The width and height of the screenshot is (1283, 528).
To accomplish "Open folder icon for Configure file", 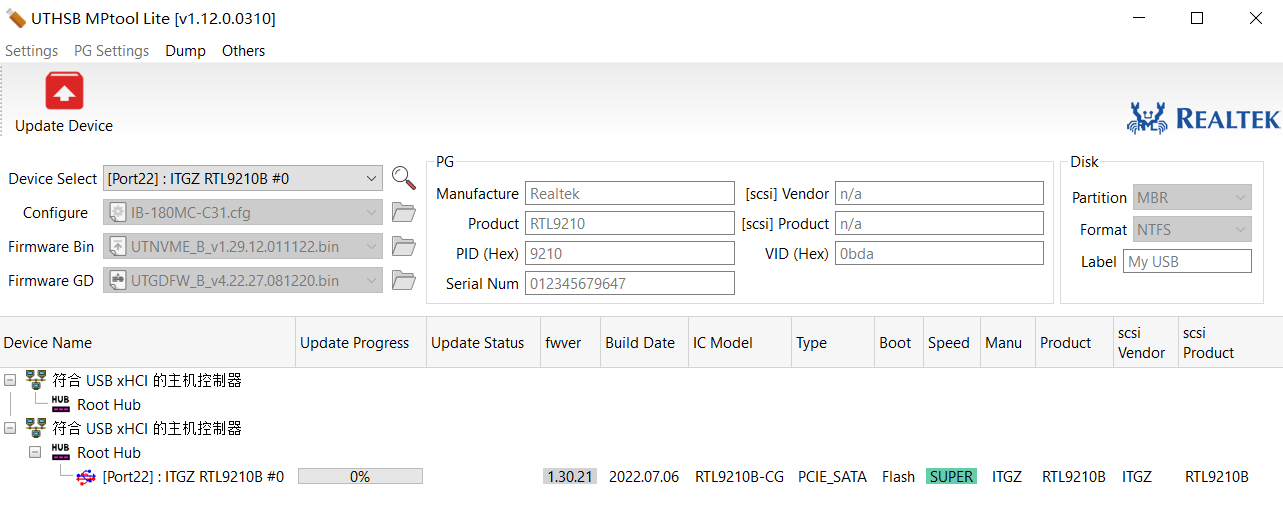I will pyautogui.click(x=403, y=212).
